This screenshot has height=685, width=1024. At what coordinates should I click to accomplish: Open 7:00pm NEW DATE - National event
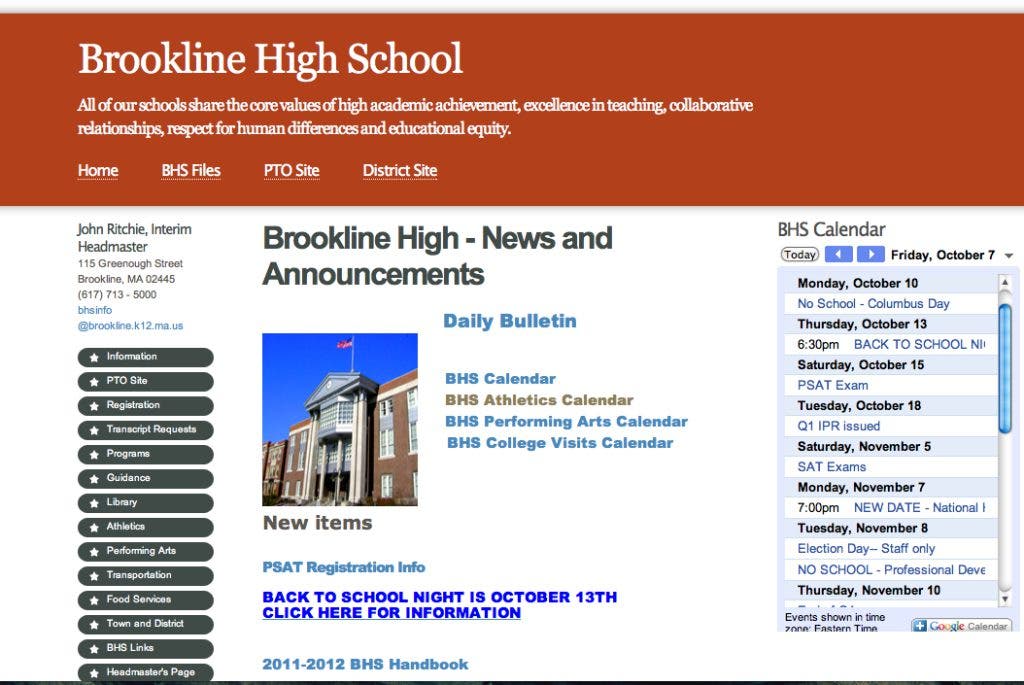(x=891, y=507)
